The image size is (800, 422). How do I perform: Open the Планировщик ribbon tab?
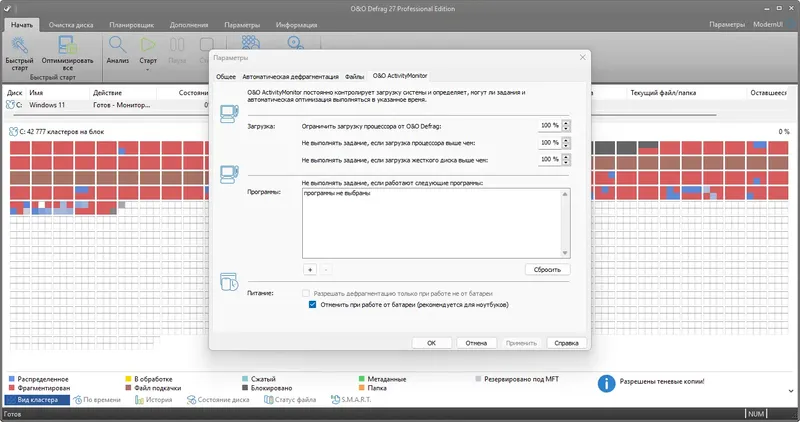tap(131, 24)
